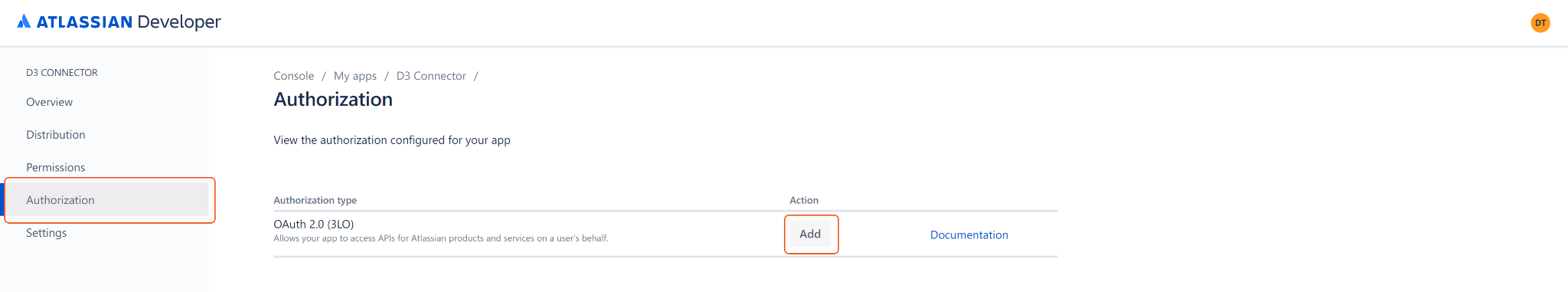Click the Authorization page heading

point(333,100)
